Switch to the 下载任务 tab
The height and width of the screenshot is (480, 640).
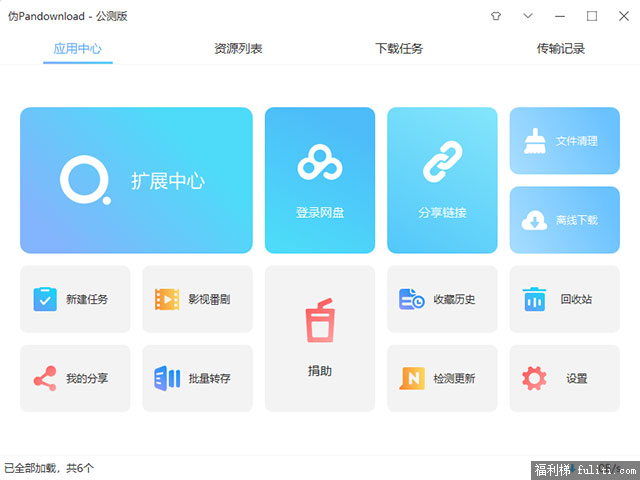[399, 48]
